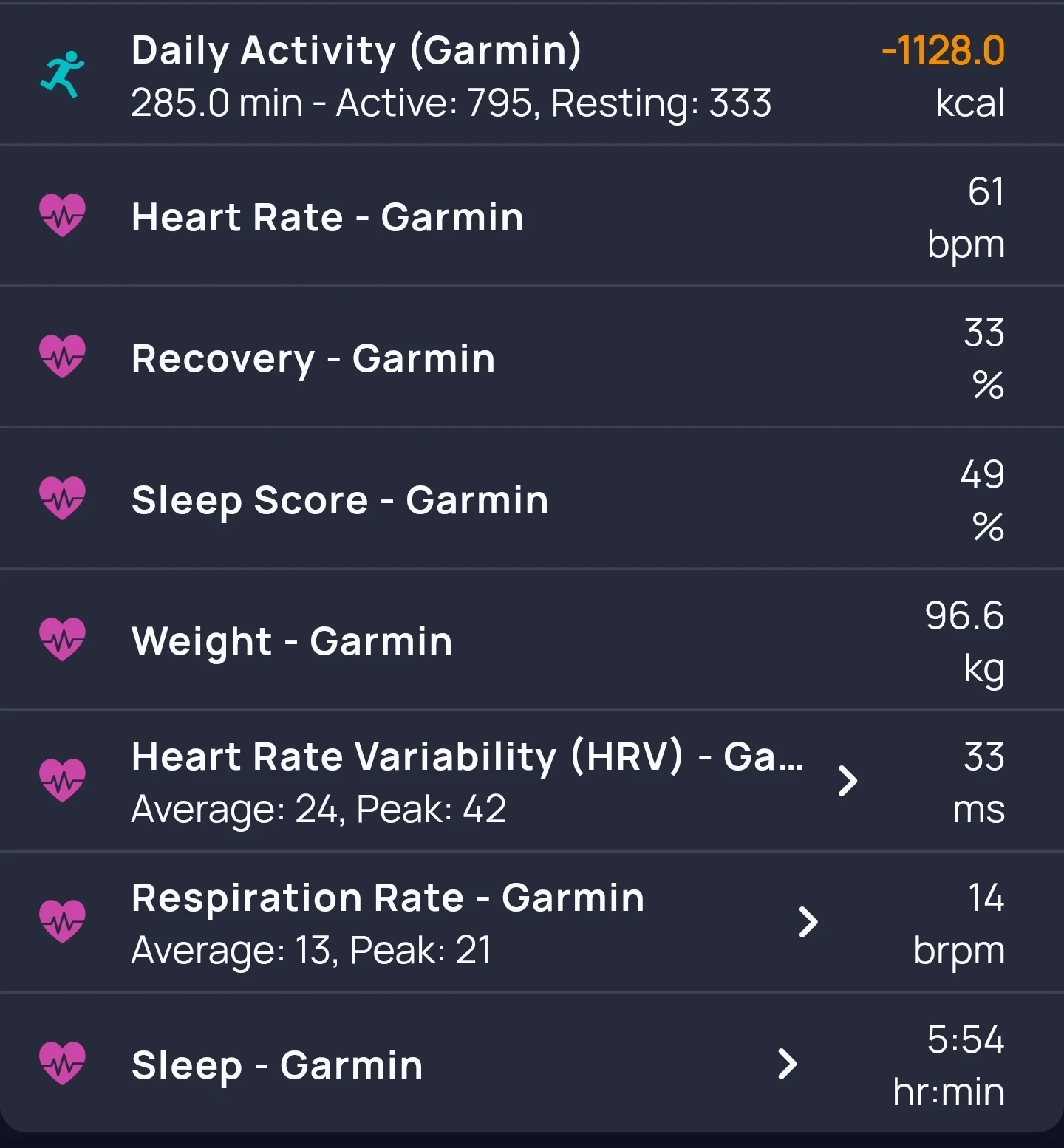Tap the Heart Rate heart icon
The width and height of the screenshot is (1064, 1148).
click(x=63, y=215)
